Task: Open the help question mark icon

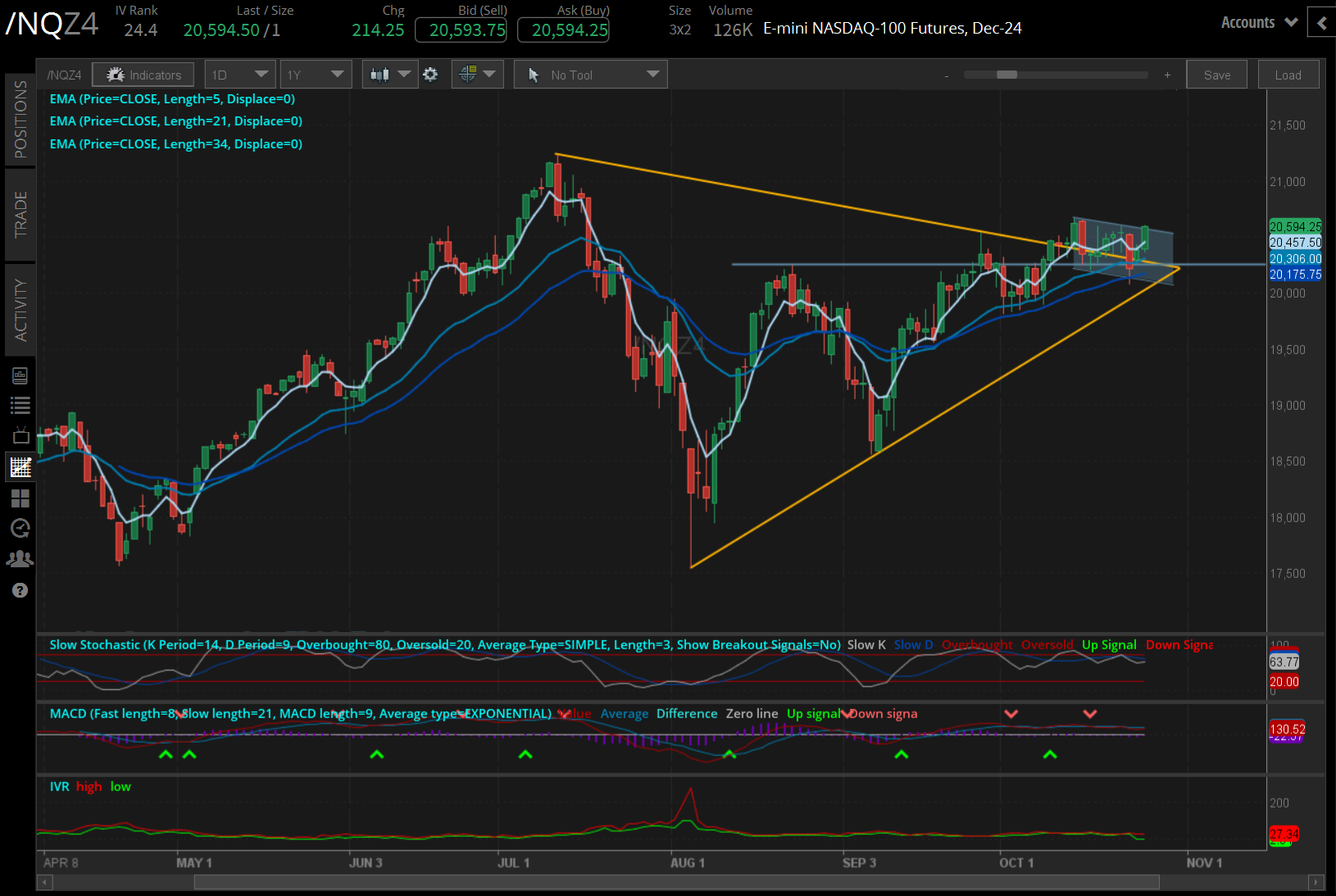Action: coord(20,590)
